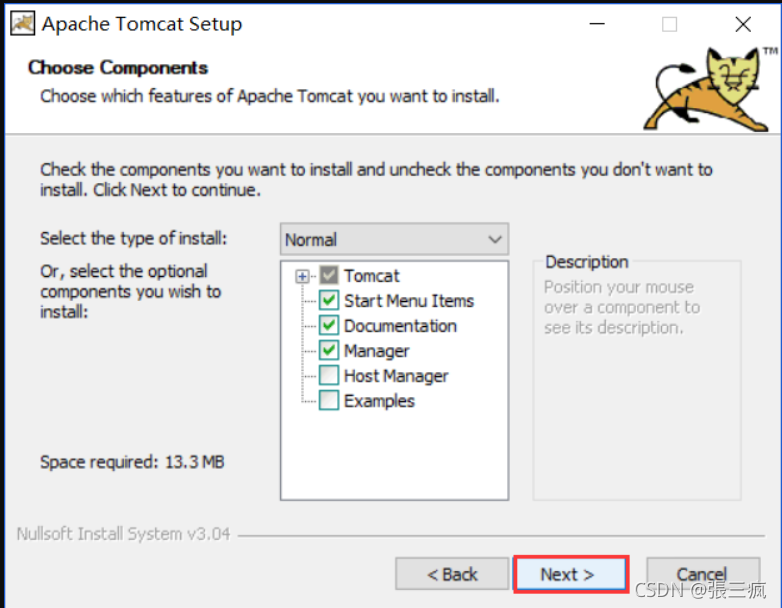
Task: Click the 'Choose Components' heading
Action: [118, 67]
